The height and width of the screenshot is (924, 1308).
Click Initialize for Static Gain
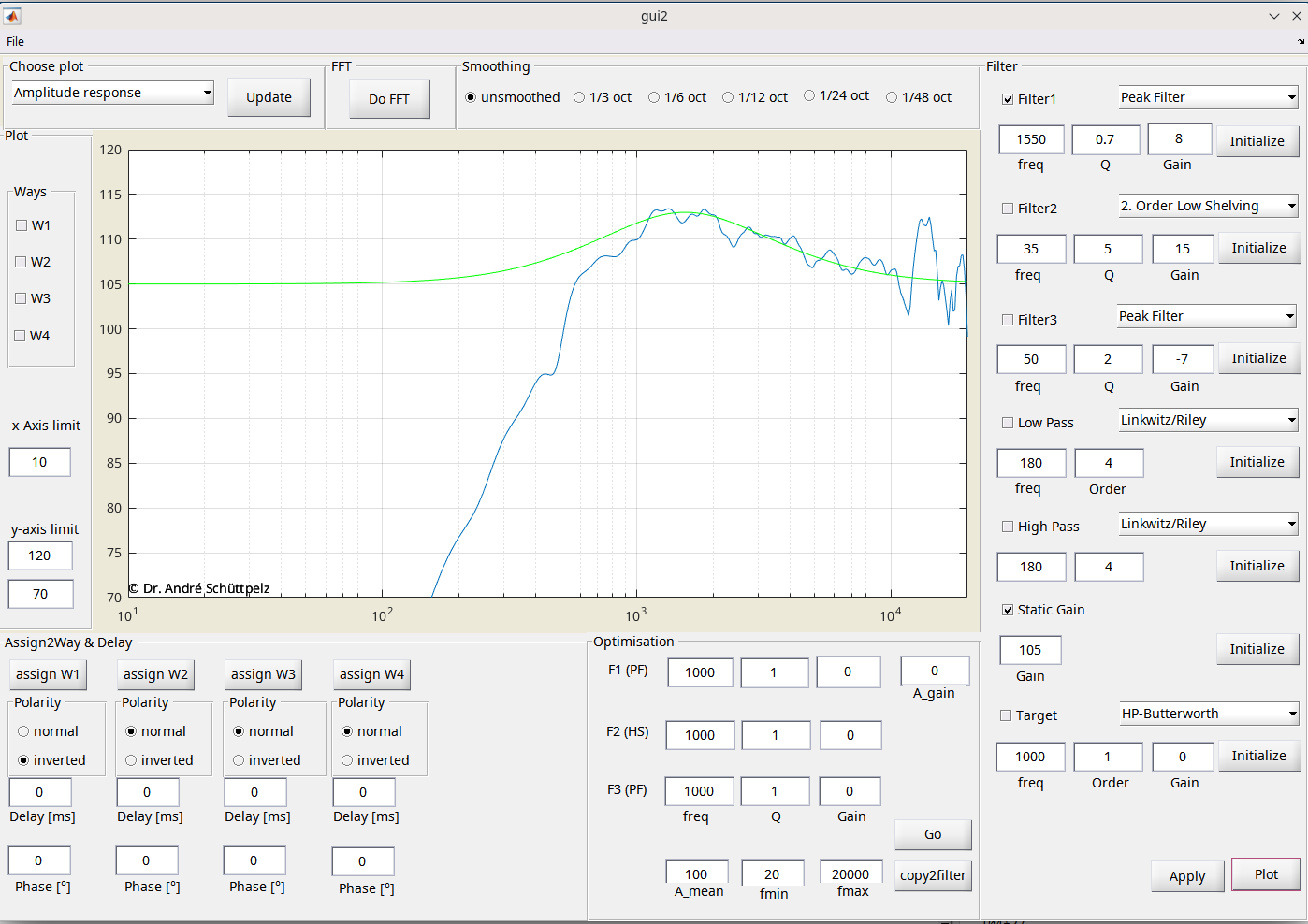click(x=1257, y=649)
